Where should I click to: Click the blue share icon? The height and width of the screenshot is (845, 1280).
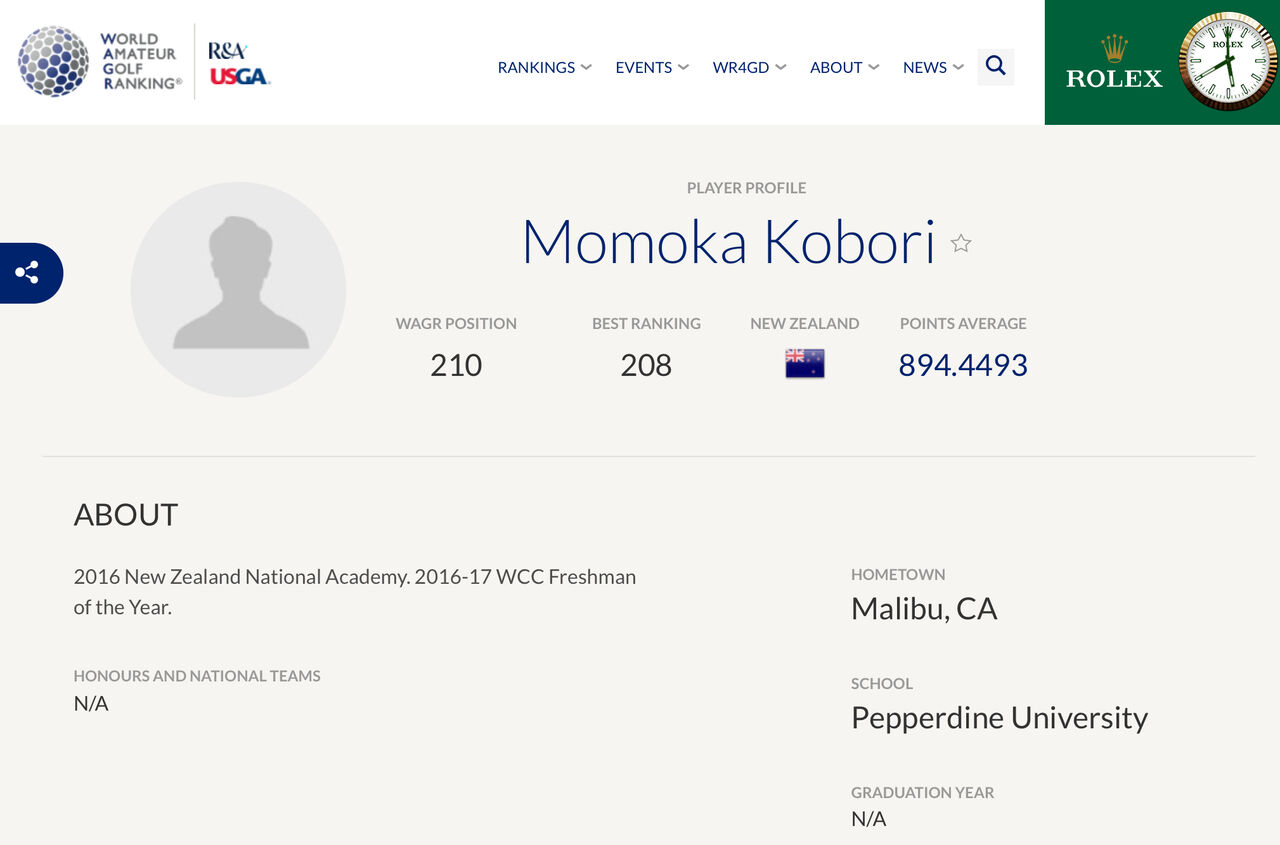(28, 272)
